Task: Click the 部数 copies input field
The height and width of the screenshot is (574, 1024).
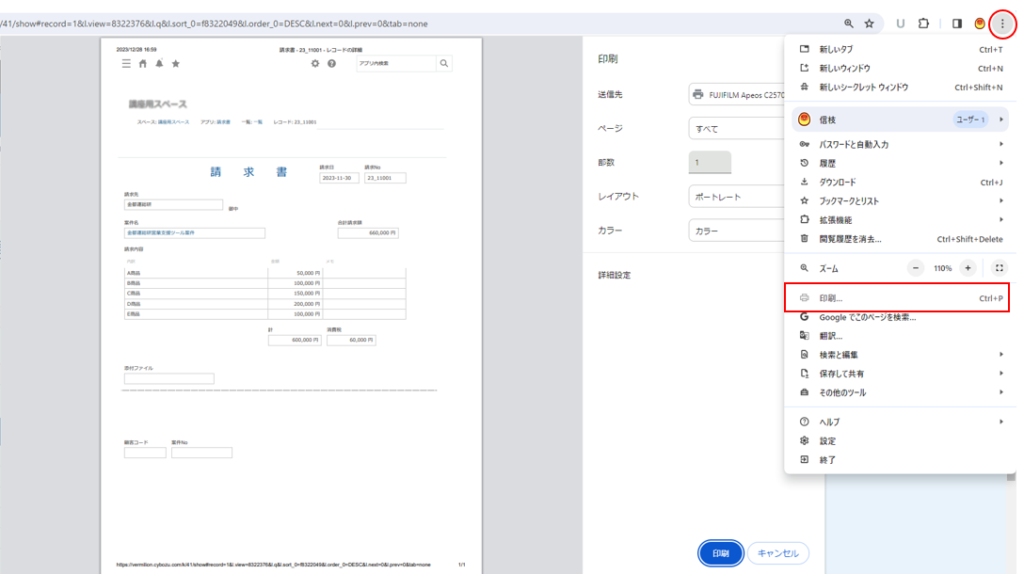Action: (x=709, y=162)
